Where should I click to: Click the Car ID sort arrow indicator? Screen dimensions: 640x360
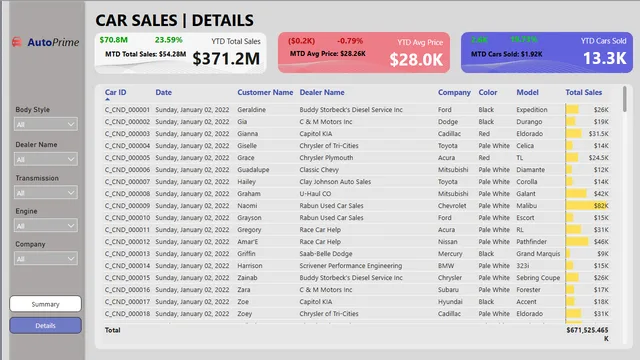pos(107,99)
